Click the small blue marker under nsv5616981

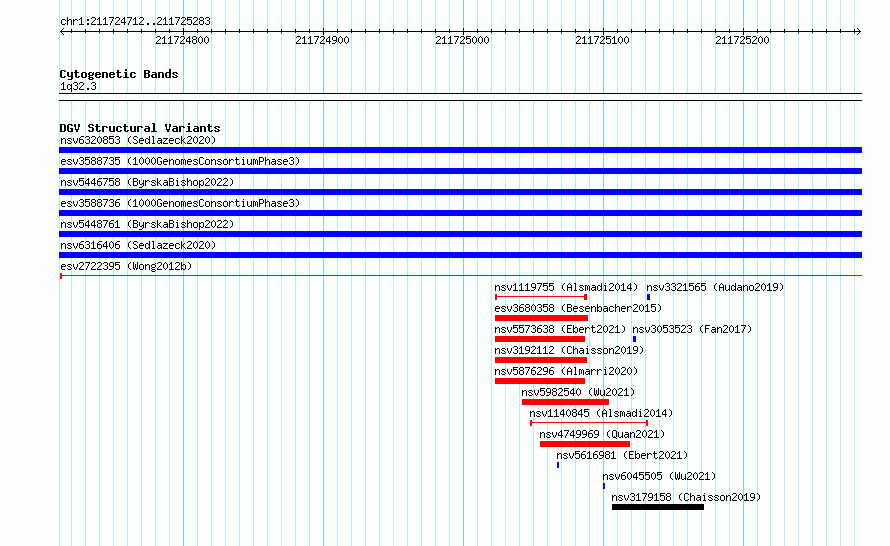(558, 465)
